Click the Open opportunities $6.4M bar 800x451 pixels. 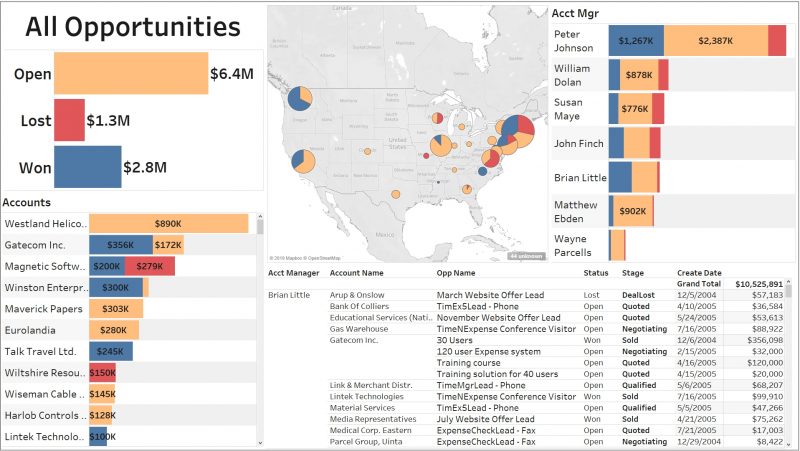pyautogui.click(x=131, y=73)
